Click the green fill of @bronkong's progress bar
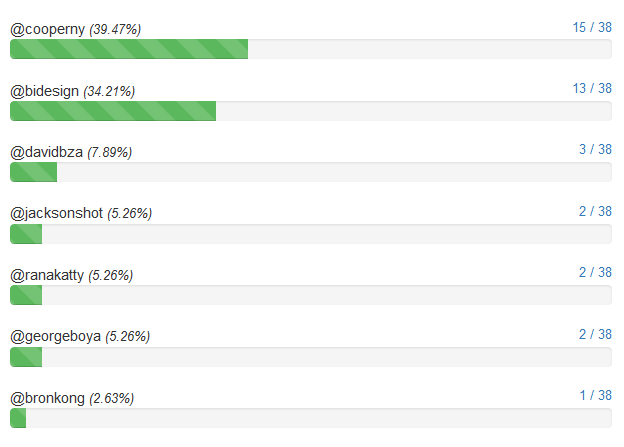Image resolution: width=624 pixels, height=447 pixels. tap(18, 418)
